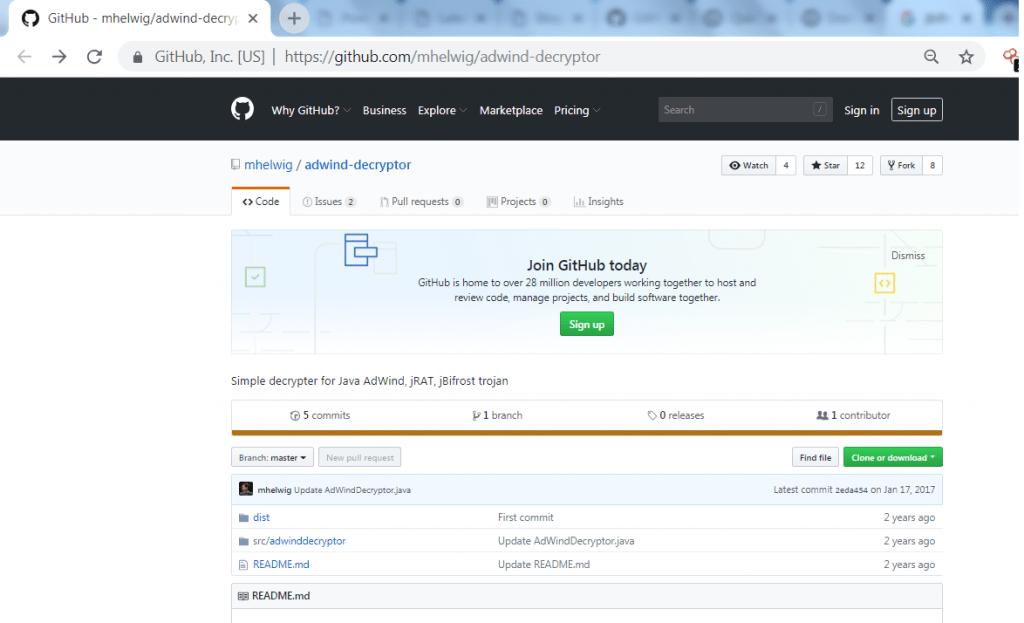Click the Sign in link
The height and width of the screenshot is (623, 1024).
(861, 110)
